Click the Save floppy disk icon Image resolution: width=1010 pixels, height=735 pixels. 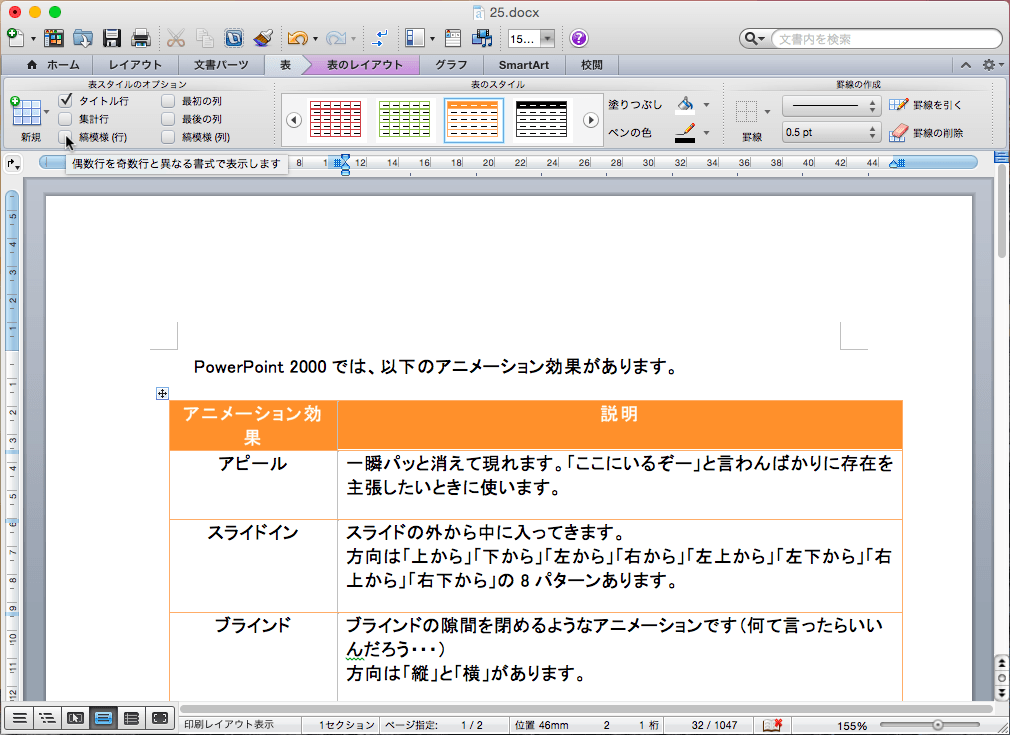pyautogui.click(x=112, y=39)
